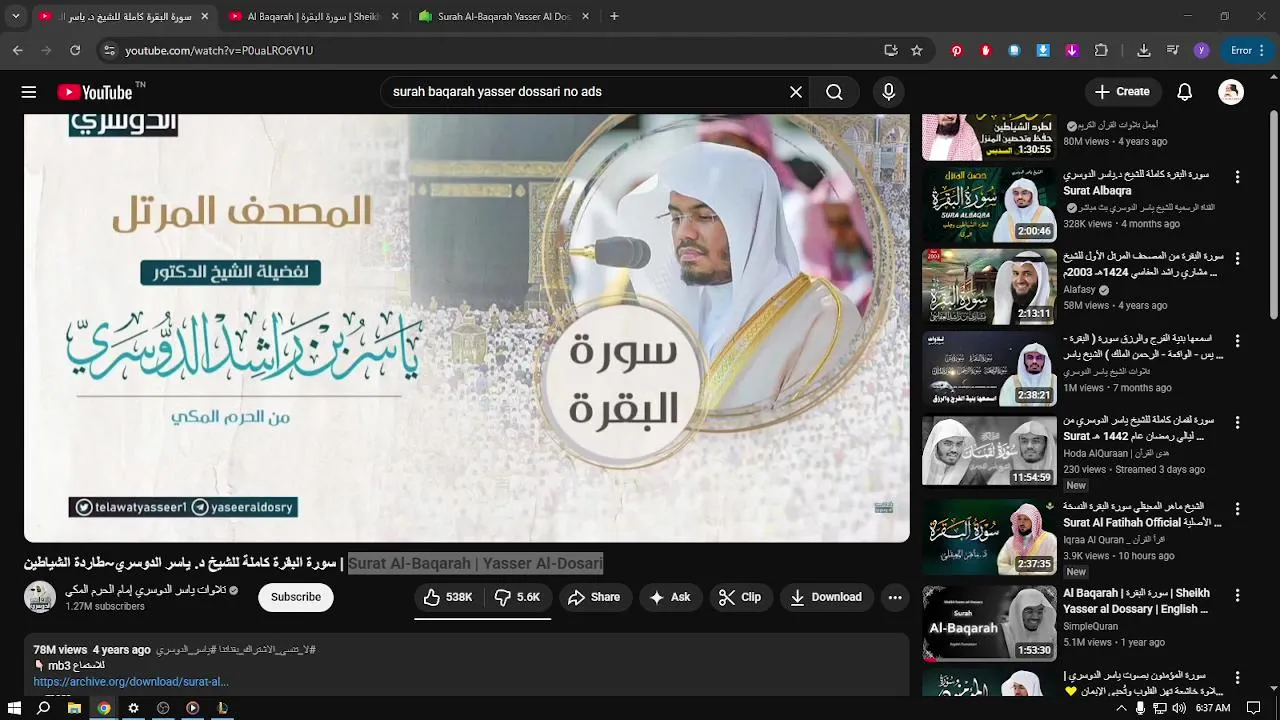The width and height of the screenshot is (1280, 720).
Task: Open Chrome extensions puzzle menu
Action: click(x=1101, y=50)
